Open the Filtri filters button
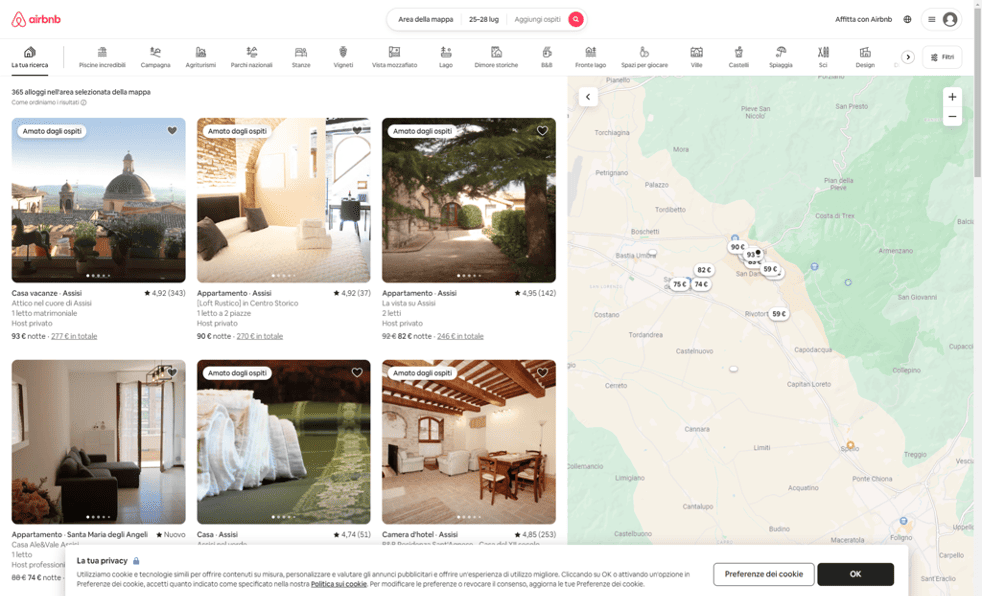Image resolution: width=982 pixels, height=596 pixels. pyautogui.click(x=942, y=57)
